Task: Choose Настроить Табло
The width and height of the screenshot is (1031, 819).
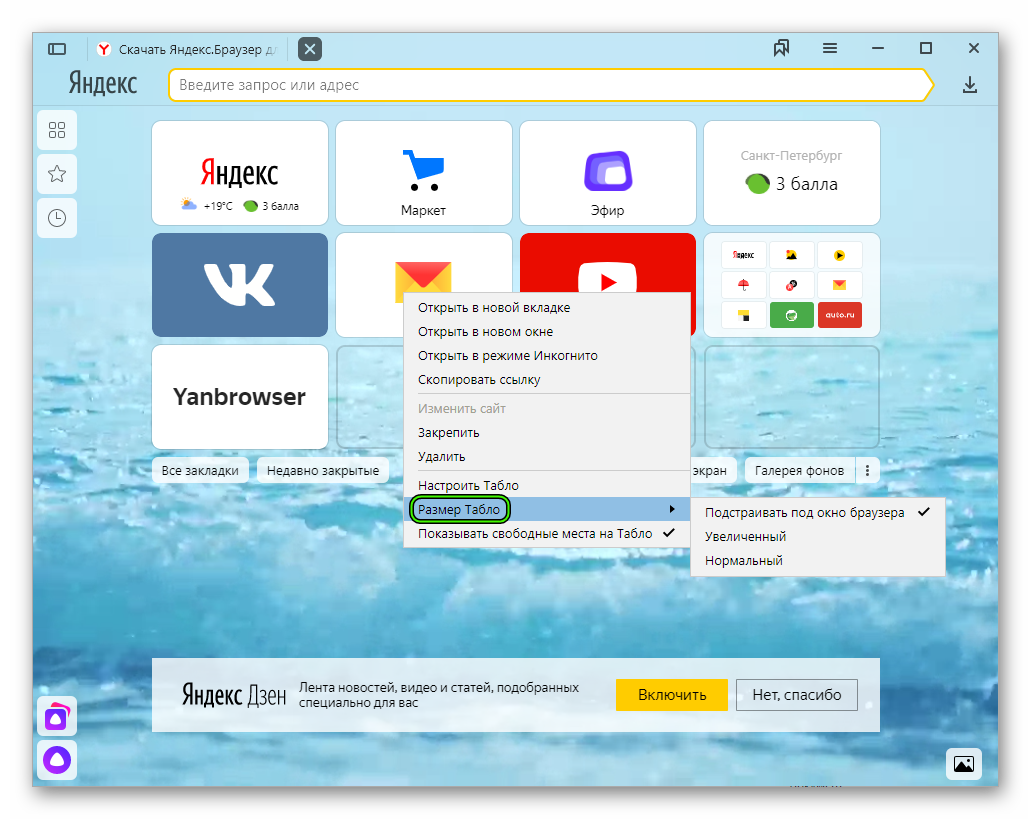Action: point(546,486)
